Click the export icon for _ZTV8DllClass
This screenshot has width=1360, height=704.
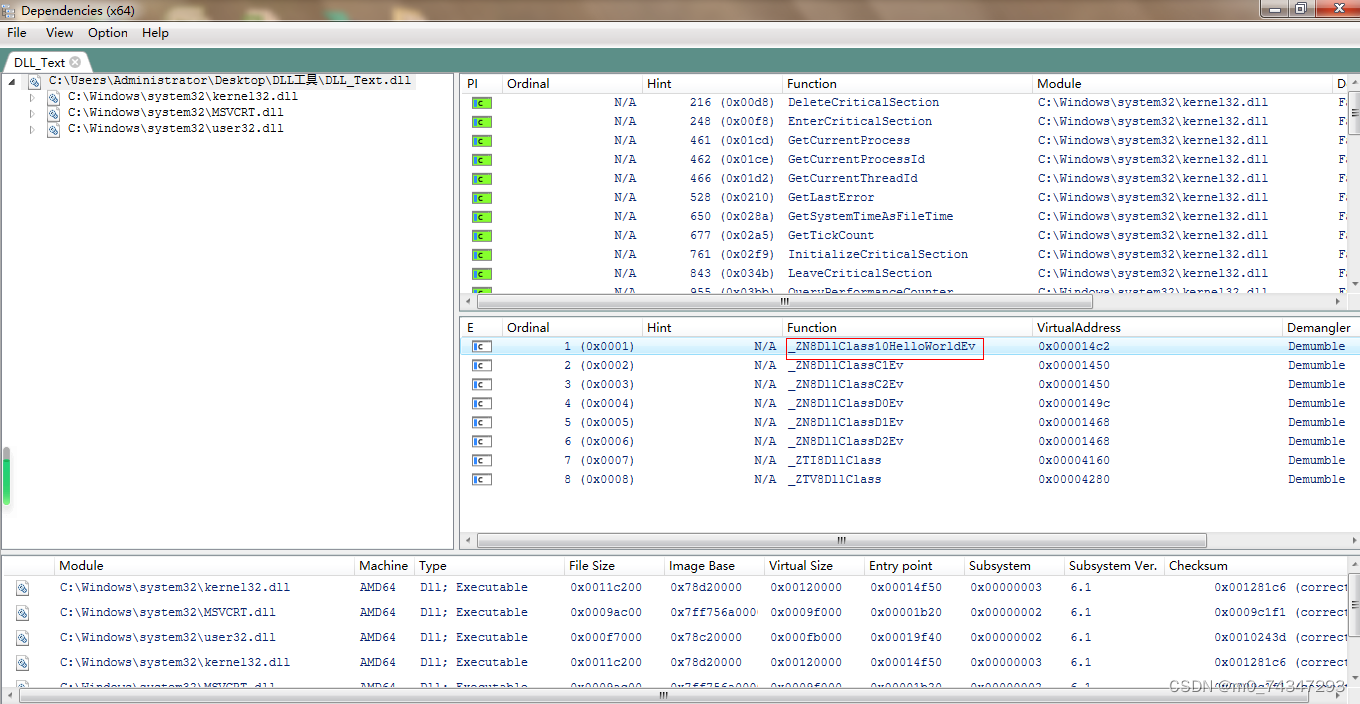tap(482, 480)
